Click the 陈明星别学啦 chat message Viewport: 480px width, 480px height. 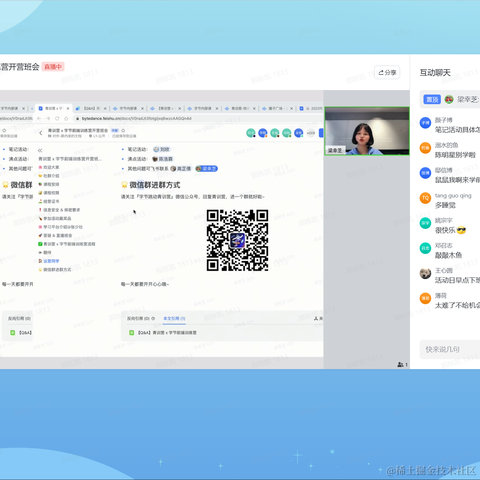(x=455, y=155)
